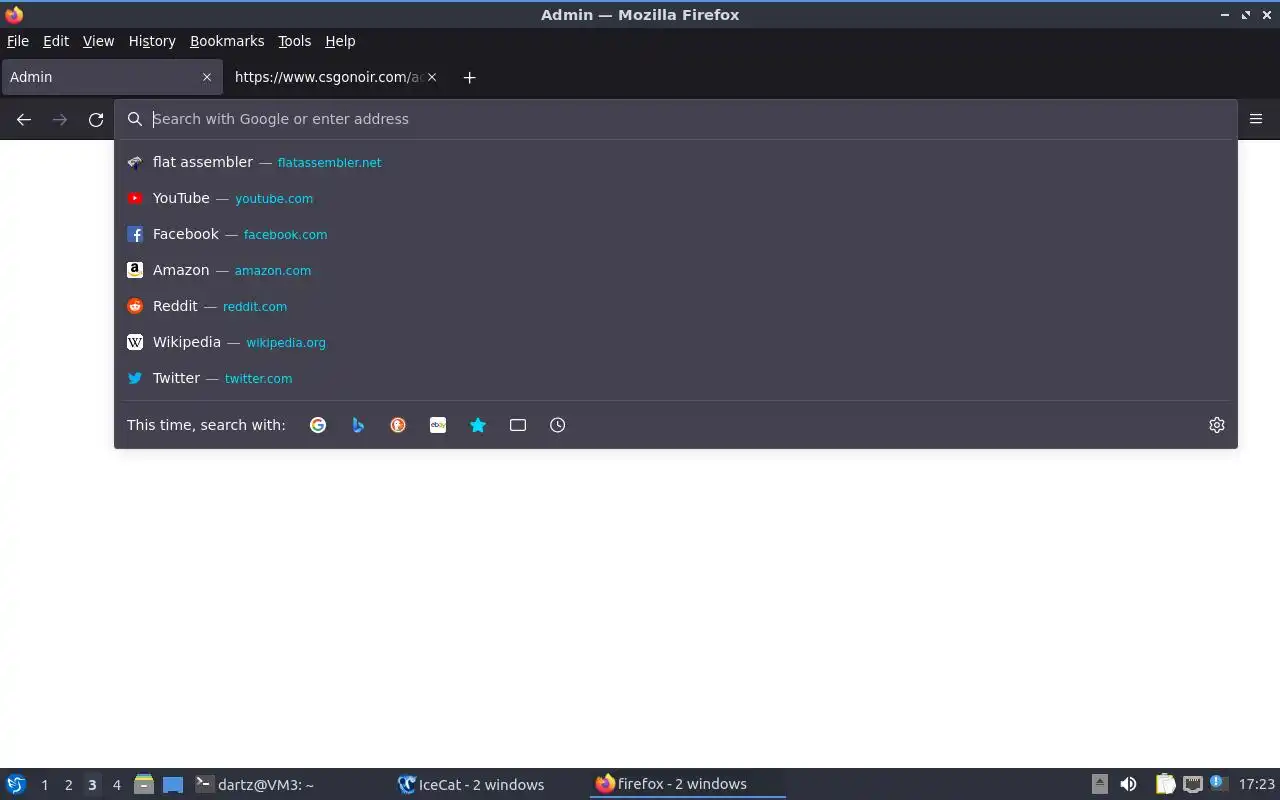
Task: Search in history using clock icon
Action: click(558, 425)
